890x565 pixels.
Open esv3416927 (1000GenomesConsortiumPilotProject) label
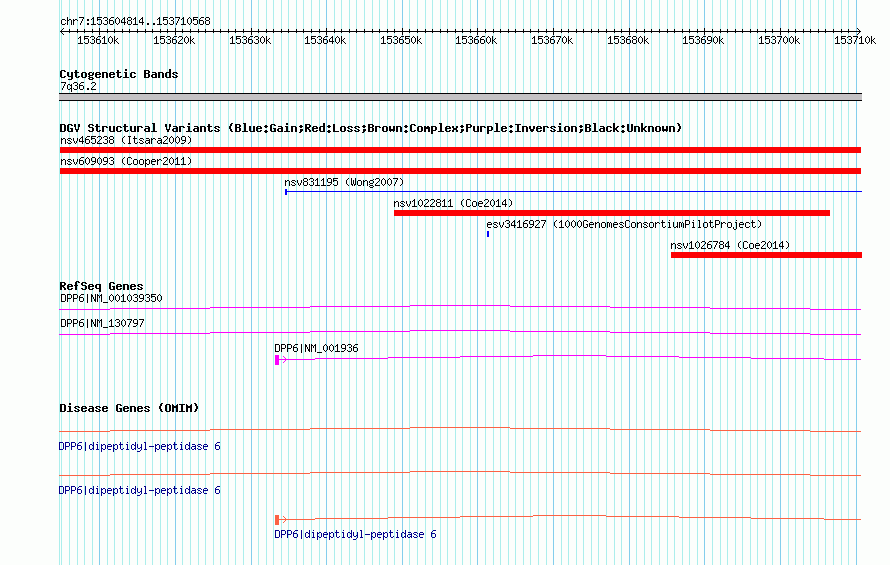pyautogui.click(x=624, y=224)
